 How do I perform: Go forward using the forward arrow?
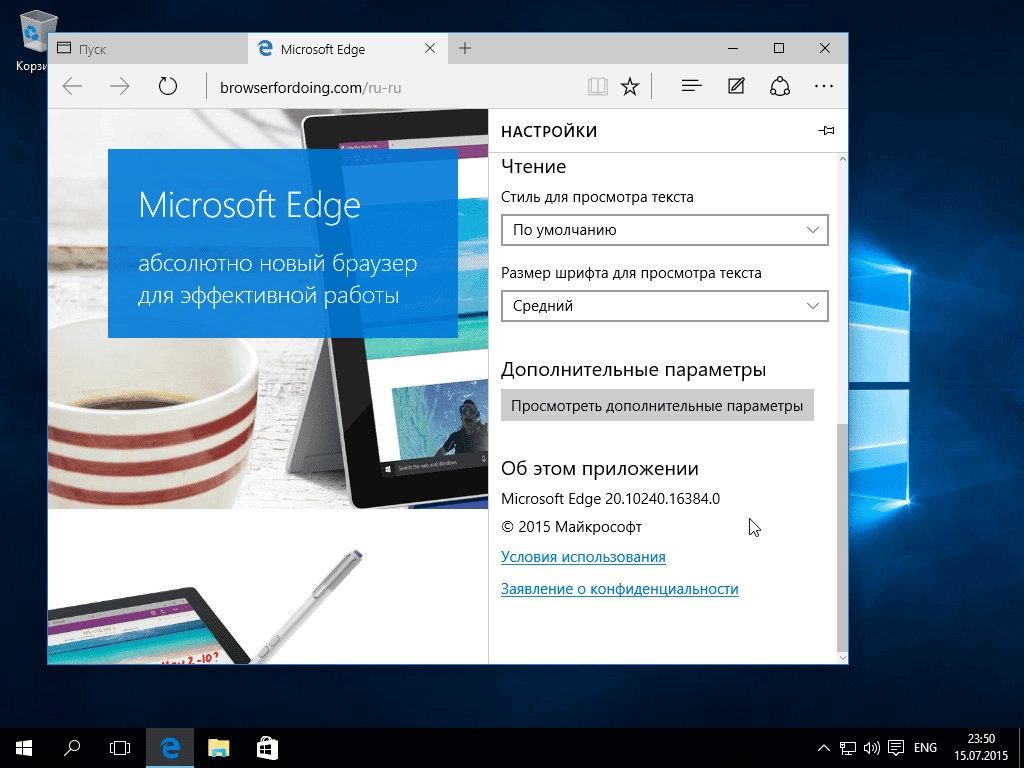(x=120, y=86)
